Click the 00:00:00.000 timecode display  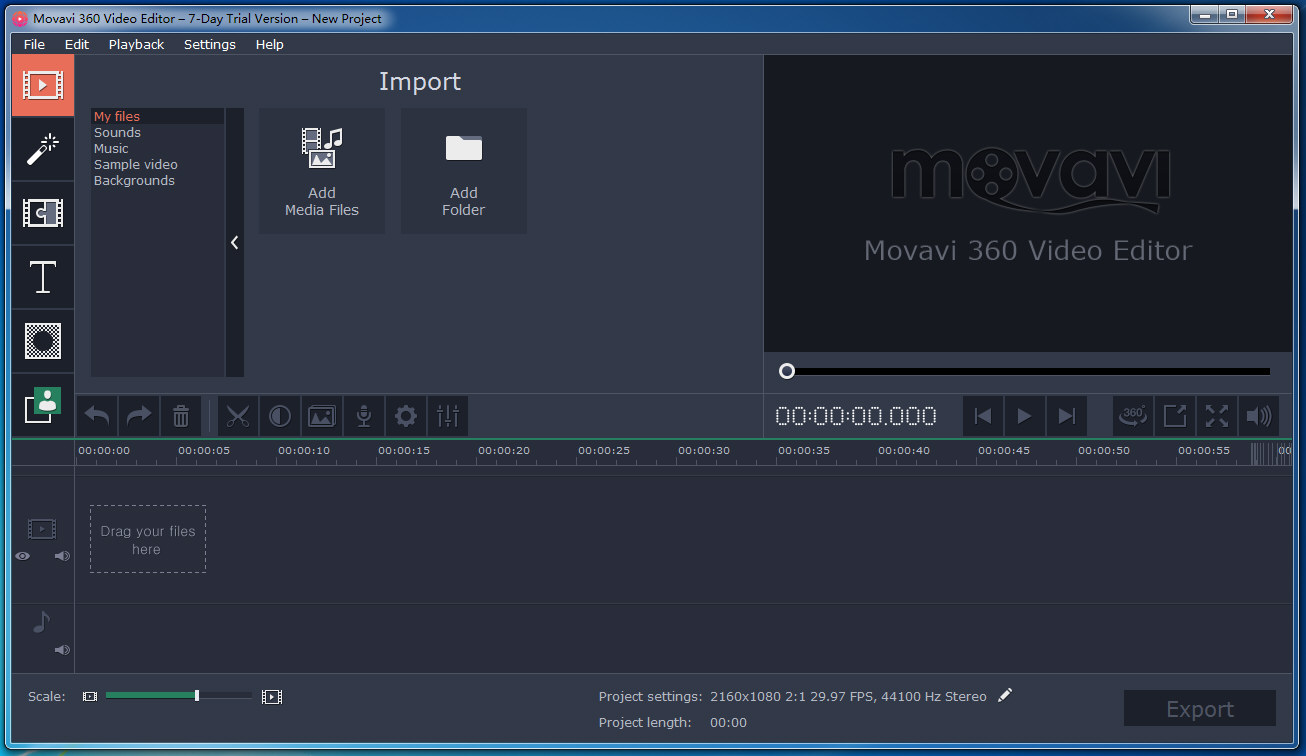coord(856,416)
